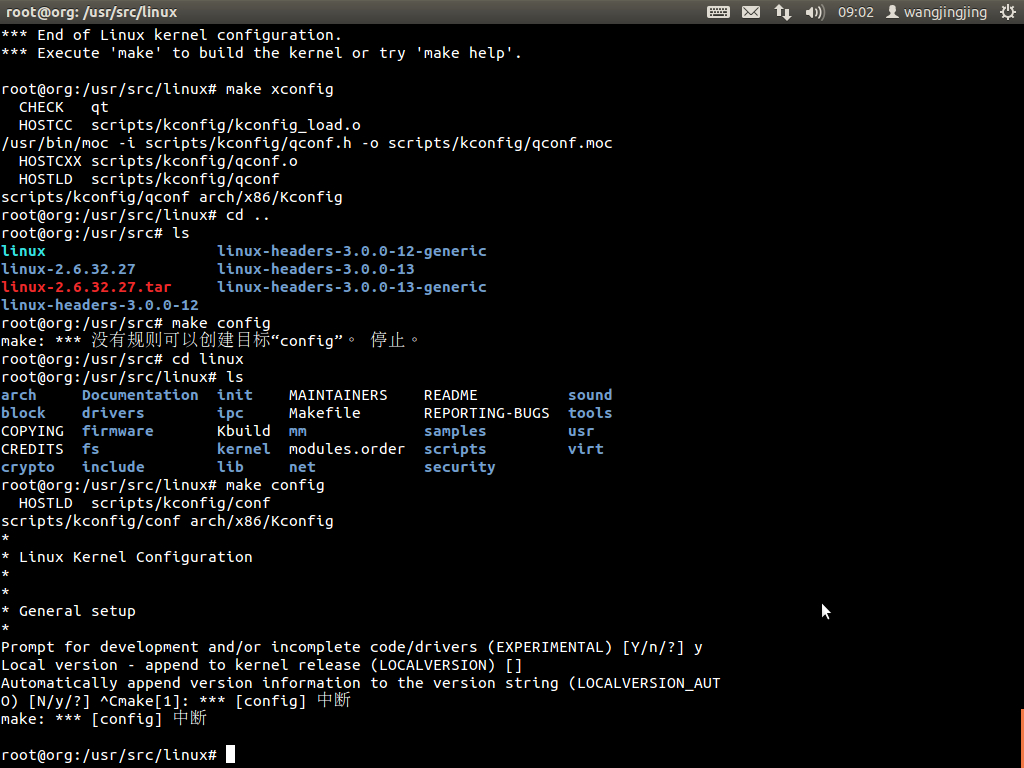Click the 'COPYING' file name
Screen dimensions: 1024x768
(33, 431)
